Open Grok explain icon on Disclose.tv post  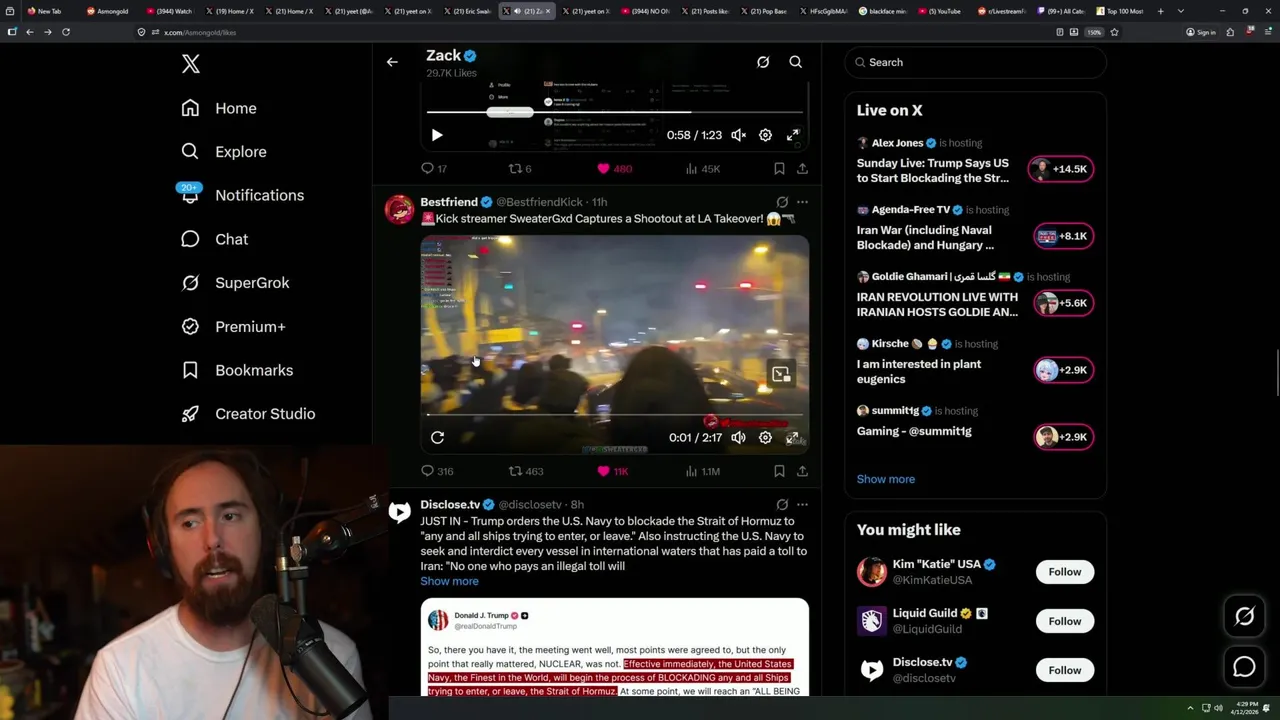coord(782,505)
